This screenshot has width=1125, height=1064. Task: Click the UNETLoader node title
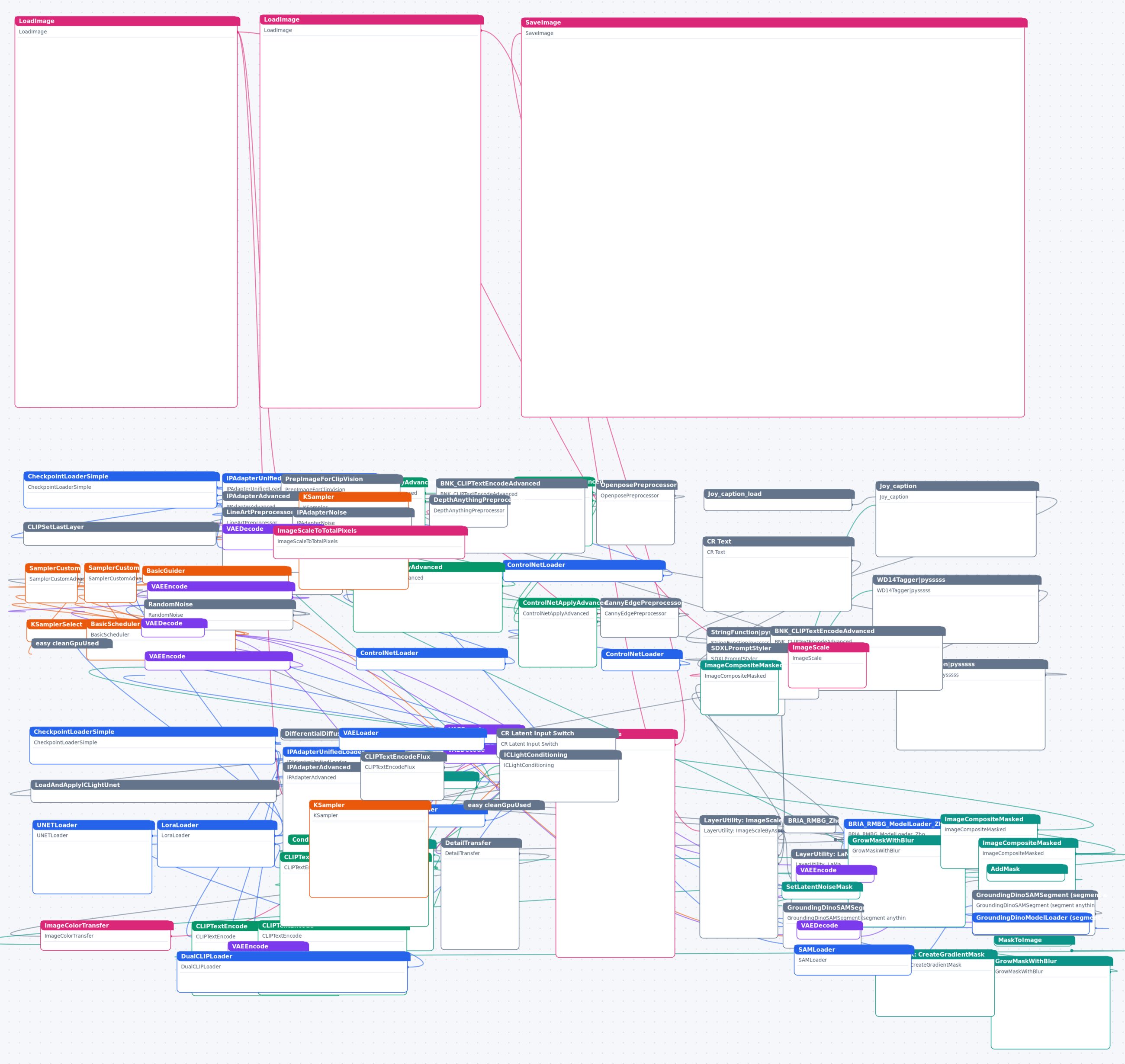[93, 825]
